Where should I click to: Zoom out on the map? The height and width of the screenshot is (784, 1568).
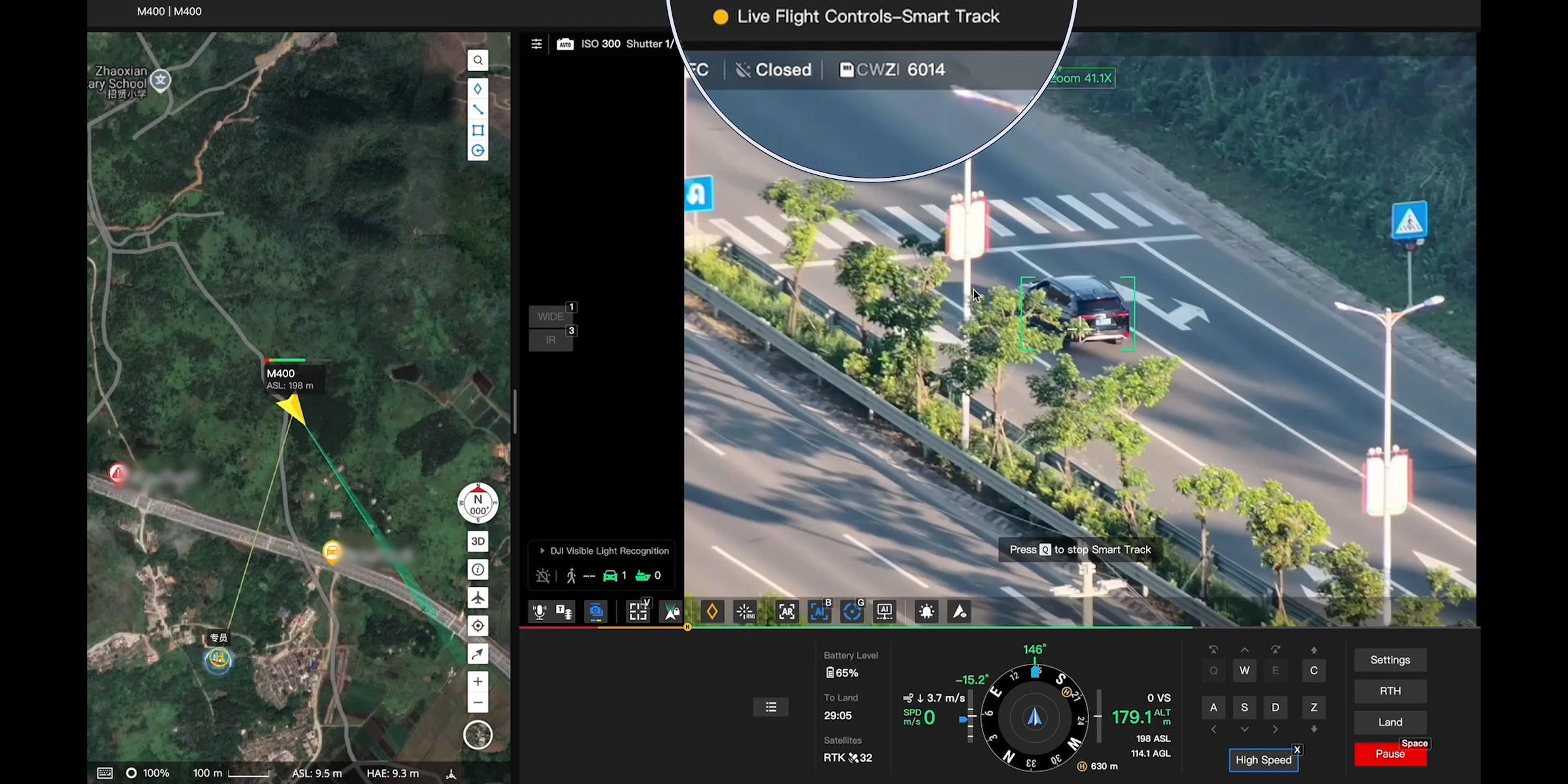click(x=478, y=703)
